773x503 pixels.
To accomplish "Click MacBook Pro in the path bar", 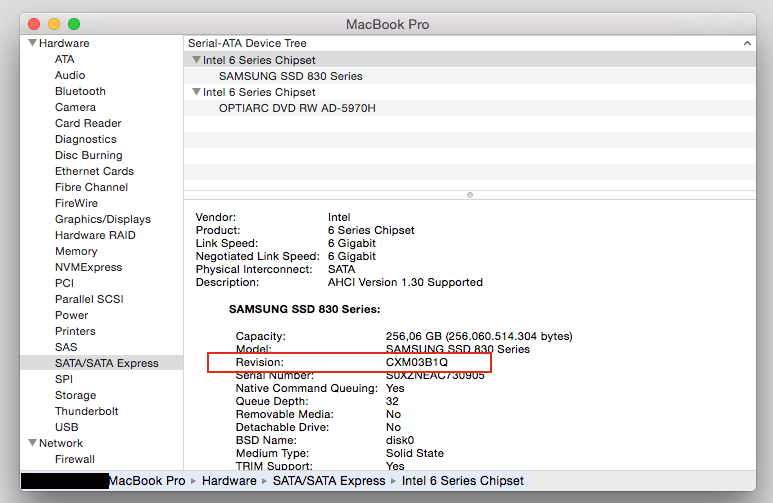I will tap(147, 481).
